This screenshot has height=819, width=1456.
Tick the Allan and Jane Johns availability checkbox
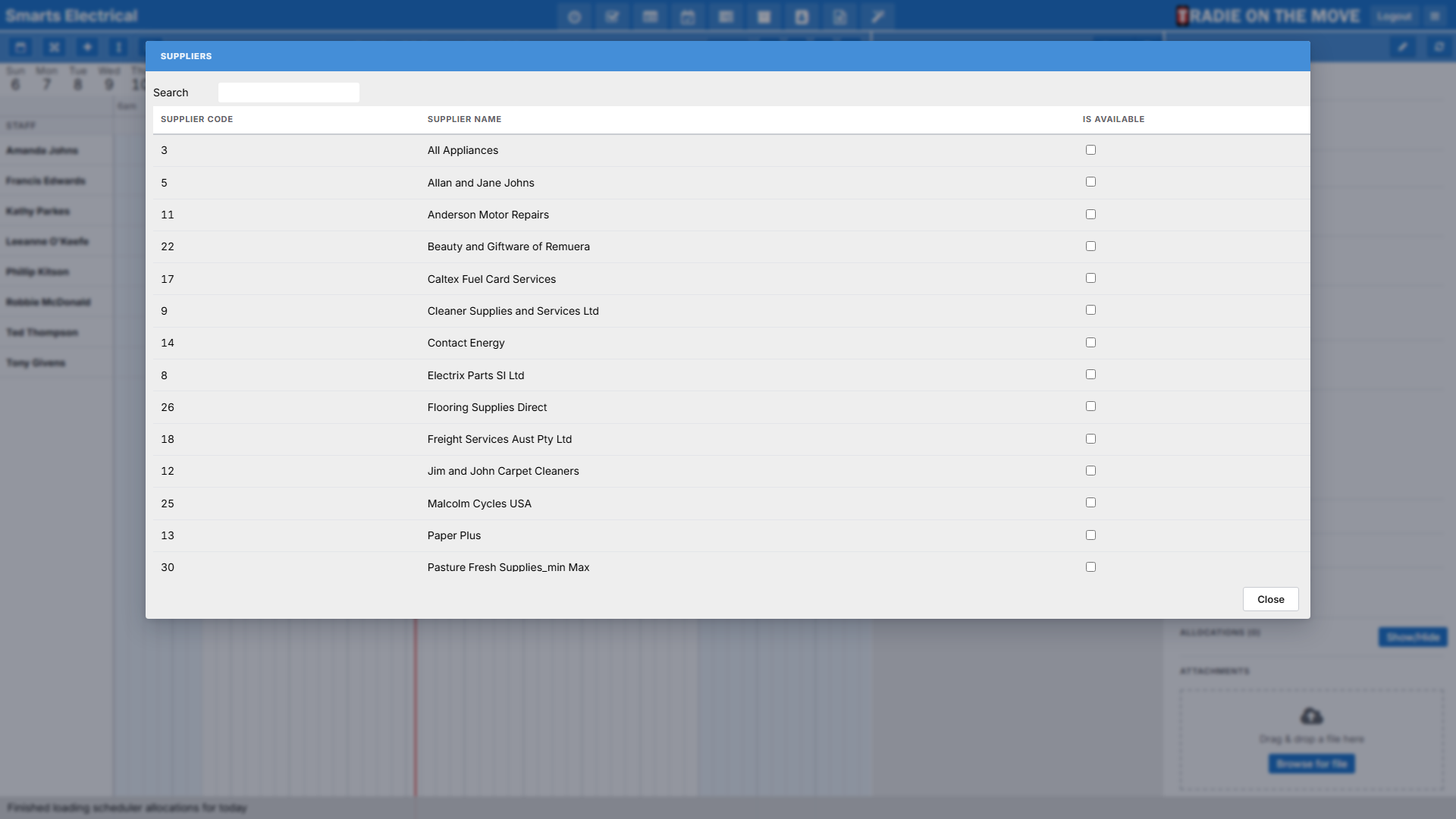click(x=1090, y=182)
